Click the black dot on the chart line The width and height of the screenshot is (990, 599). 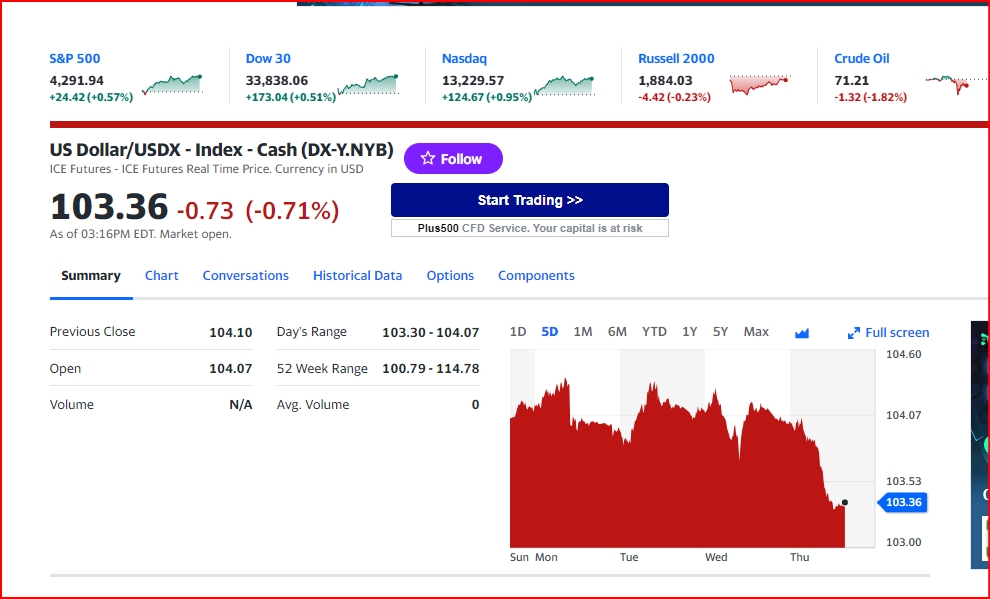point(845,502)
